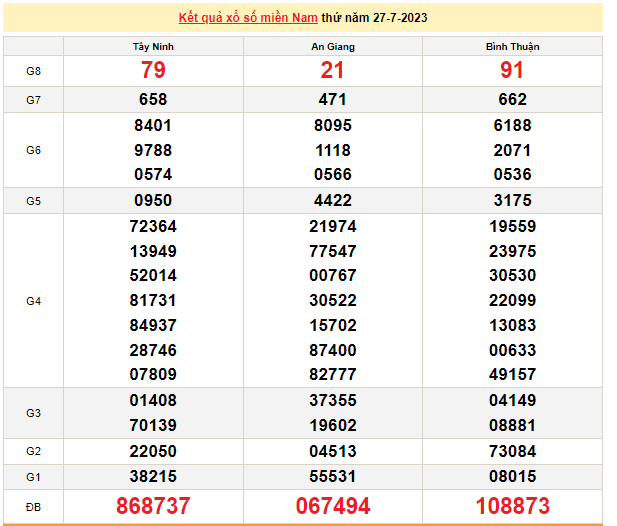Image resolution: width=617 pixels, height=526 pixels.
Task: Select G2 number 22050
Action: click(153, 451)
